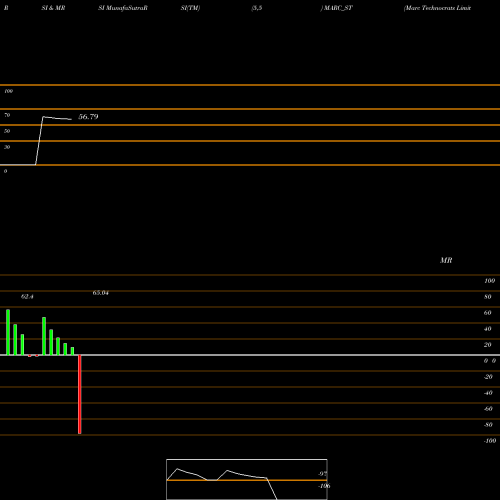Click the "-20" label on MR axis
500x500 pixels.
pyautogui.click(x=488, y=377)
